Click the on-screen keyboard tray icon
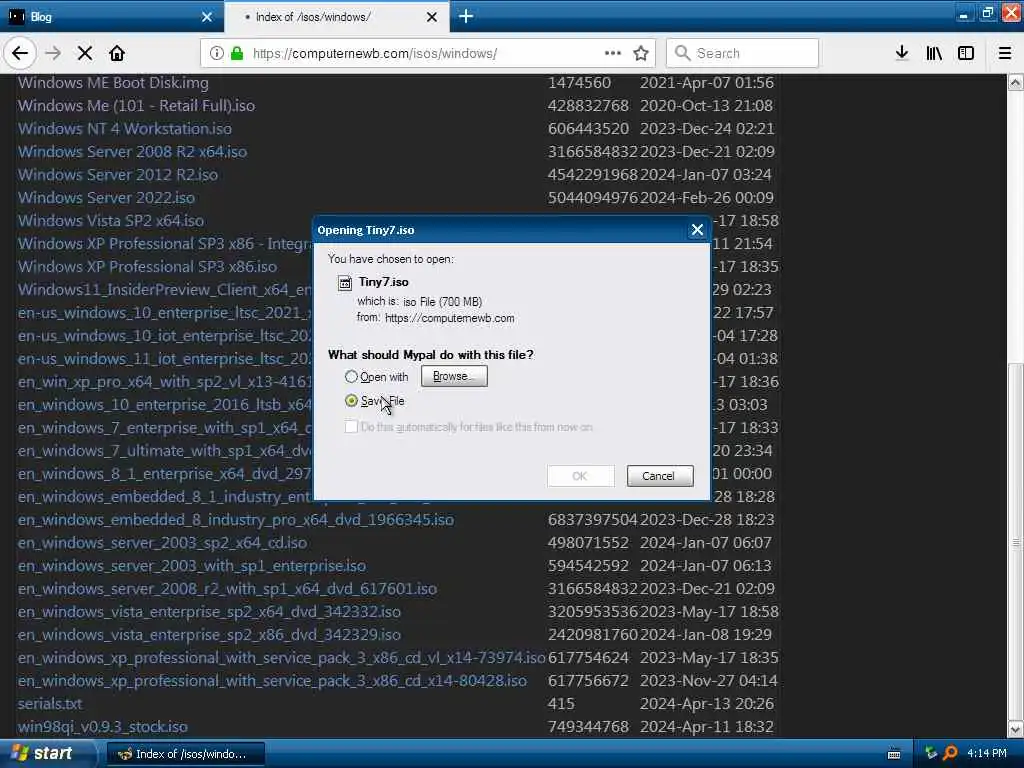The width and height of the screenshot is (1024, 768). pos(894,754)
